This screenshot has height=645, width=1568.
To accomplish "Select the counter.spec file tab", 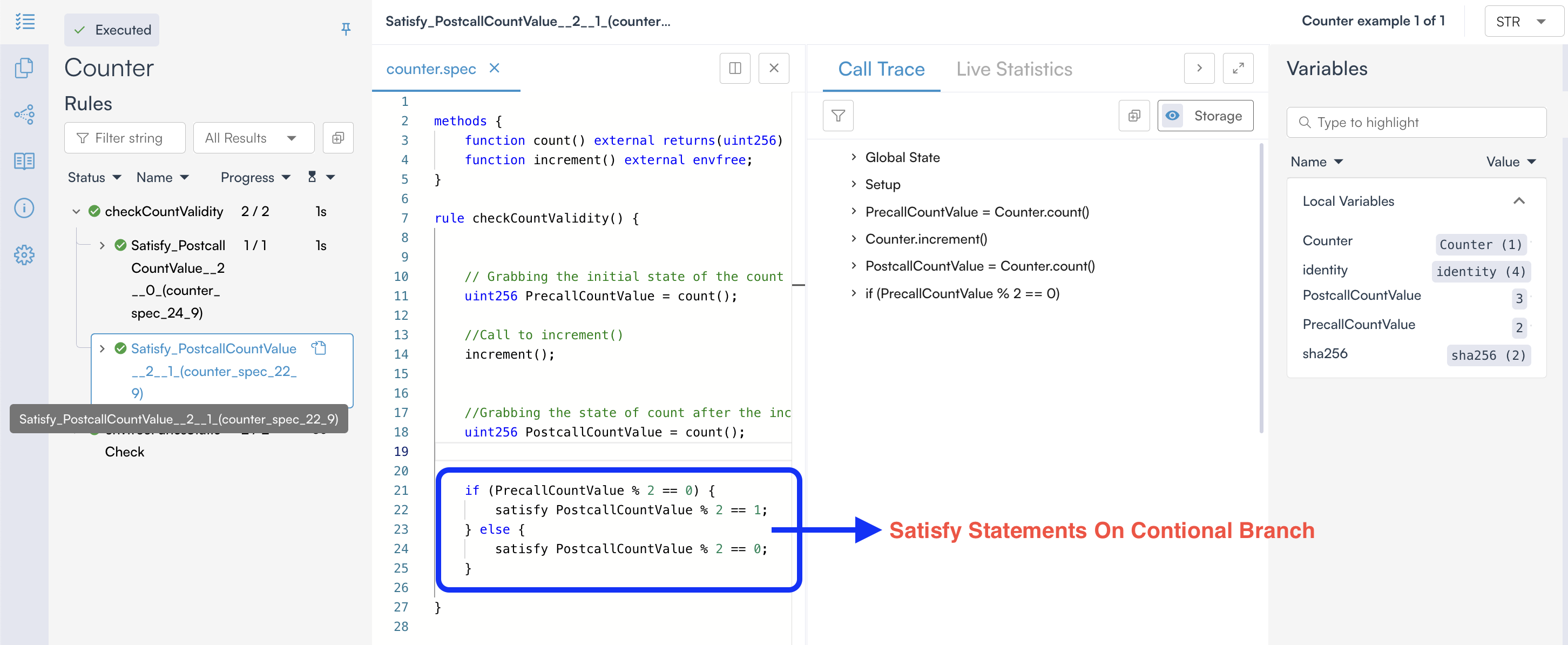I will click(430, 69).
